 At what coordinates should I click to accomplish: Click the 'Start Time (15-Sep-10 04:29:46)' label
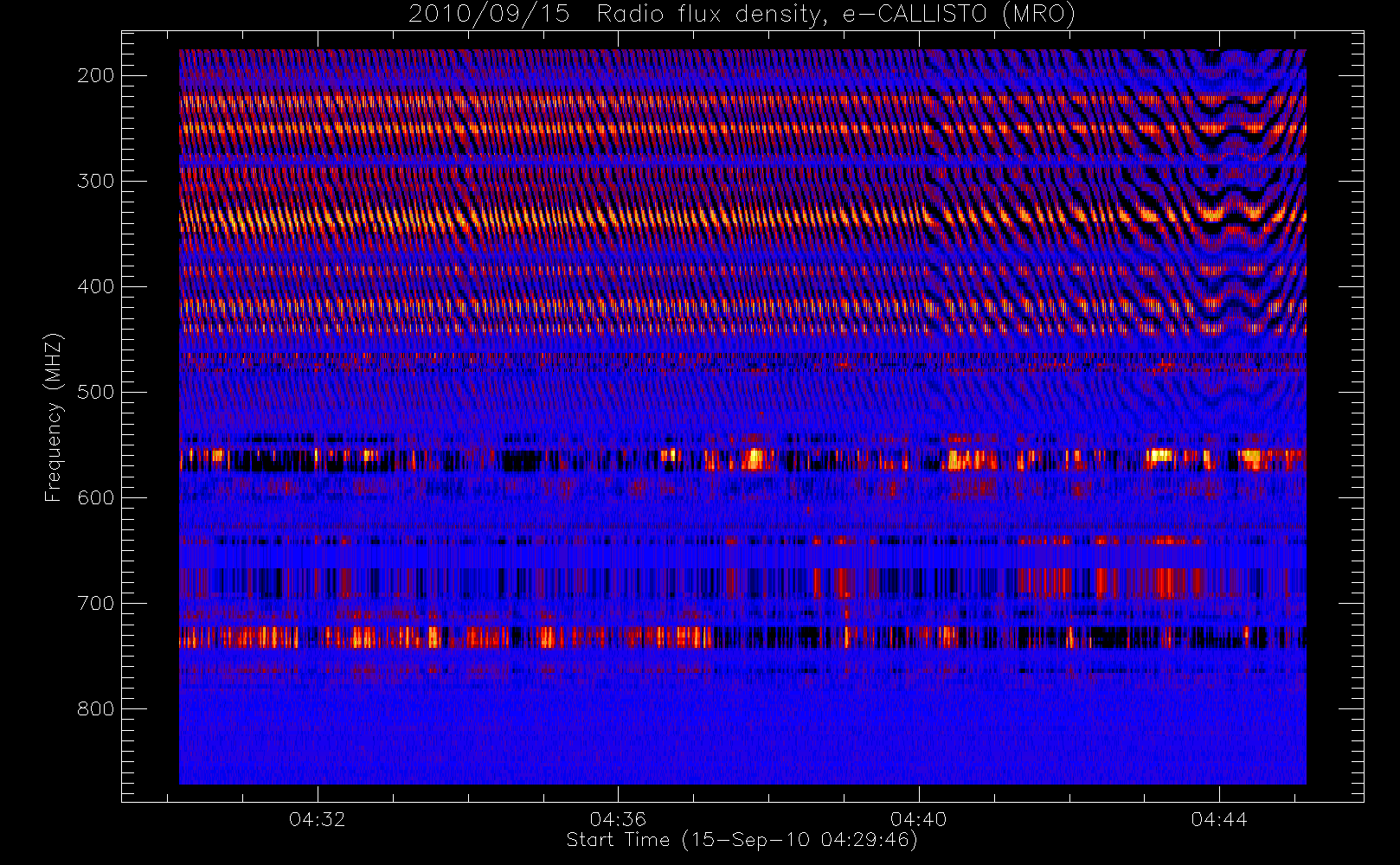[742, 840]
